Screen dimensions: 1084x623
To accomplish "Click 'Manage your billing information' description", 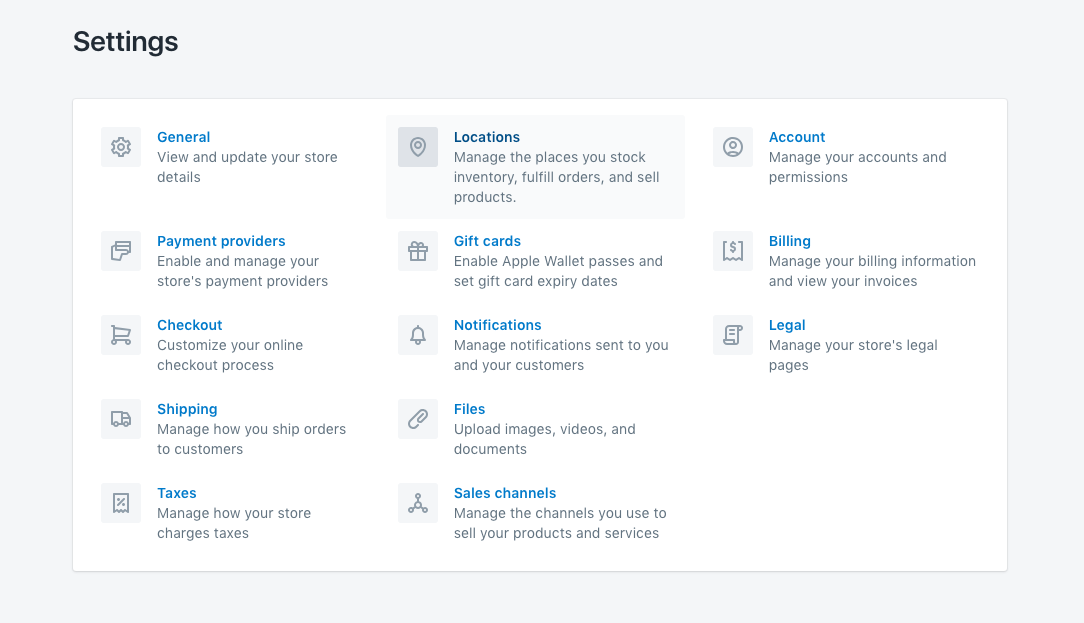I will [872, 271].
